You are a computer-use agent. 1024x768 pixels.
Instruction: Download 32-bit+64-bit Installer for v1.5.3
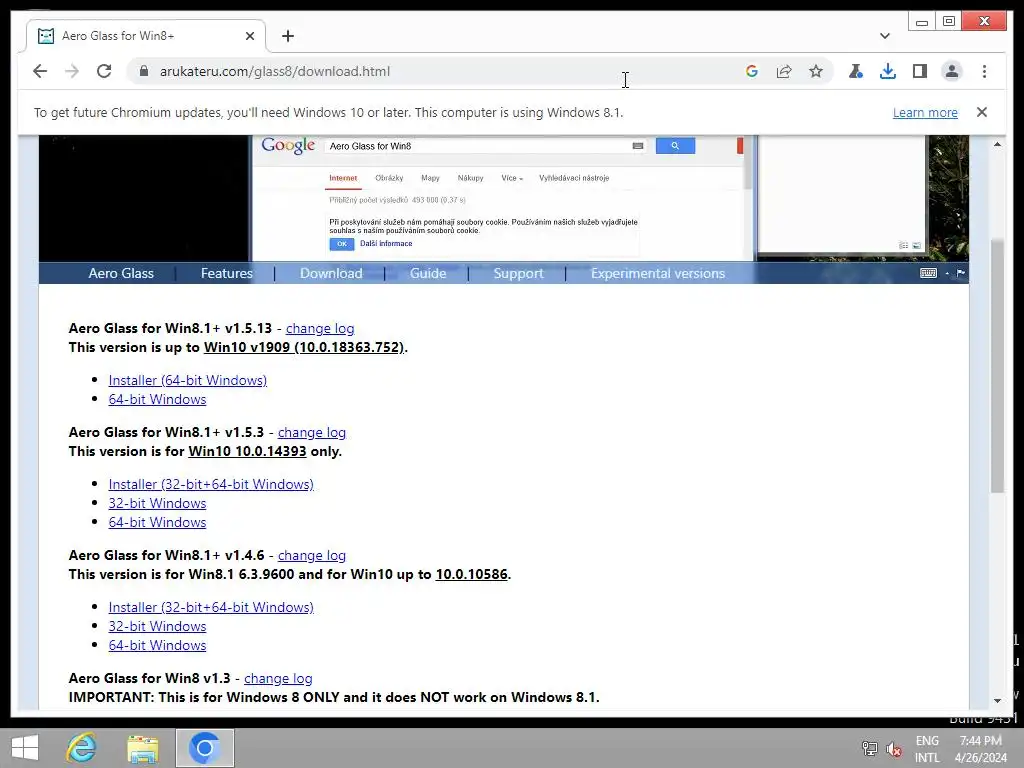pos(211,484)
